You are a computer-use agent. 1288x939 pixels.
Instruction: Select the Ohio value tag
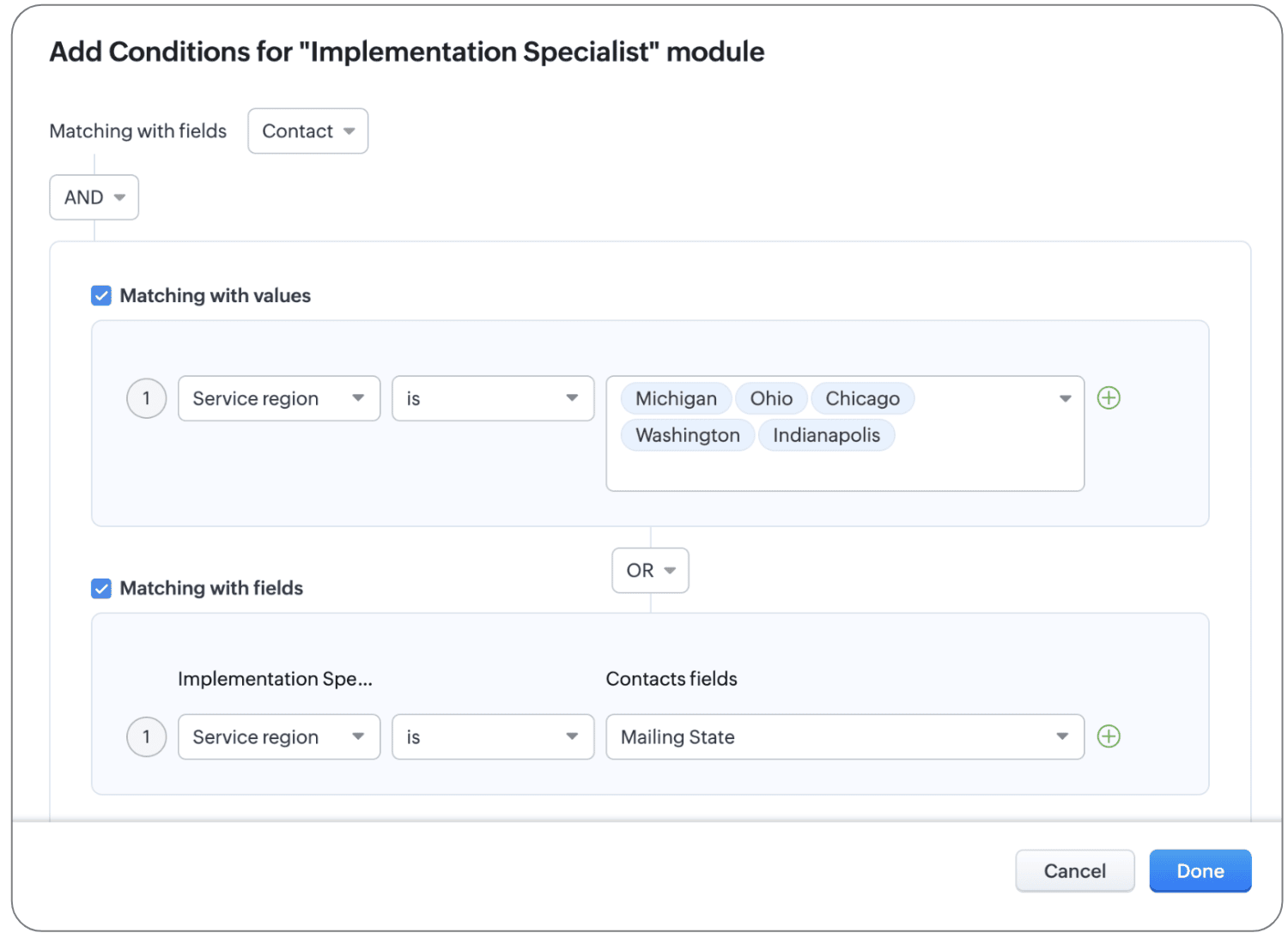[x=771, y=399]
